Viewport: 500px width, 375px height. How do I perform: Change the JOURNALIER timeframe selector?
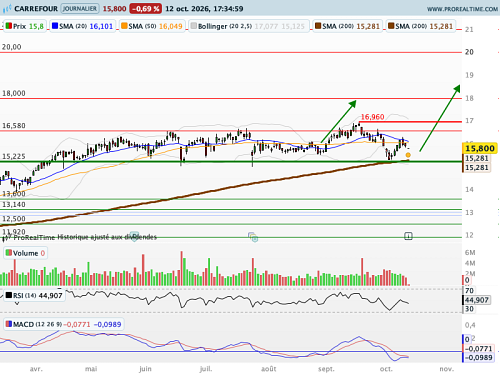80,9
